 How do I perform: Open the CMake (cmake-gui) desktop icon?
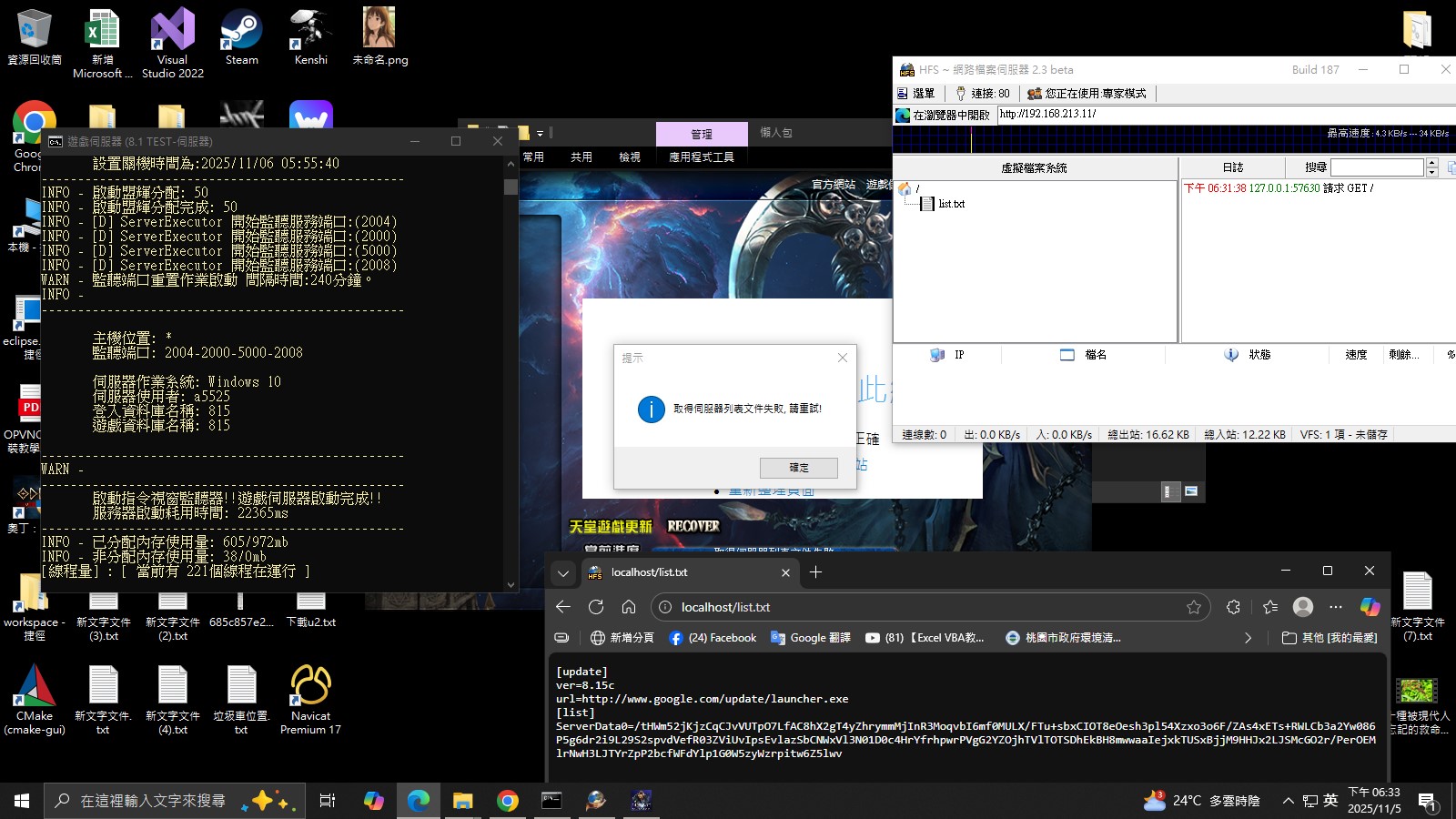click(35, 699)
